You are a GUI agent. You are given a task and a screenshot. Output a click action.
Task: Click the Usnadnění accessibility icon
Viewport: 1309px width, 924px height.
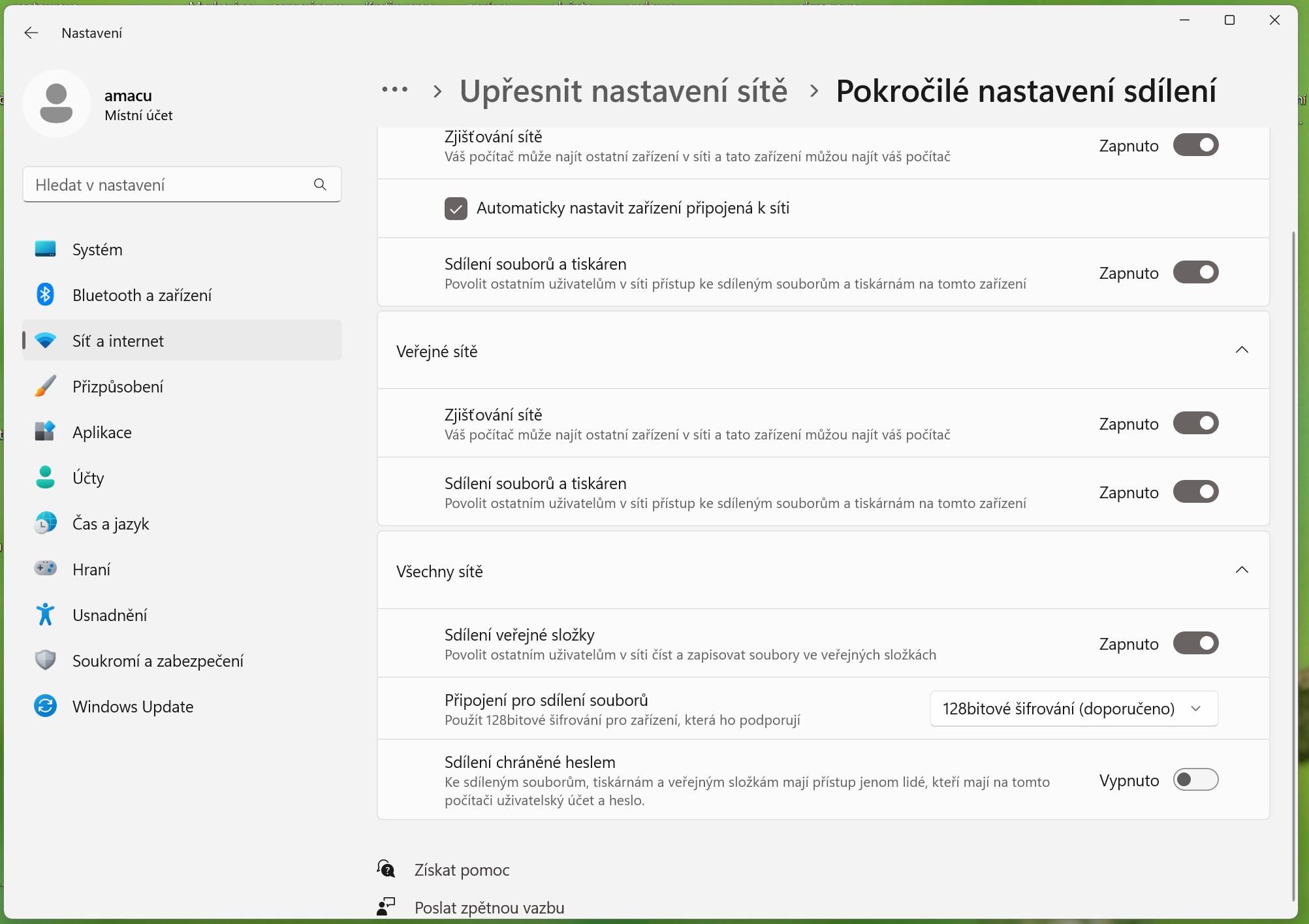pos(45,615)
